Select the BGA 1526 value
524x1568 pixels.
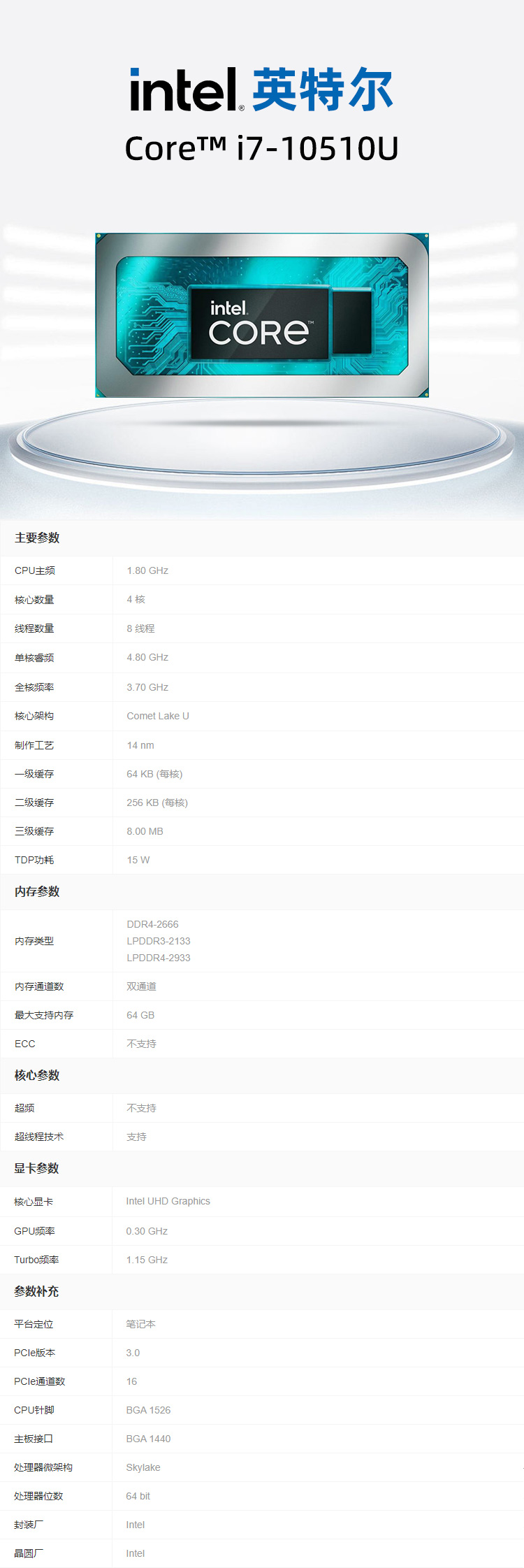148,1410
